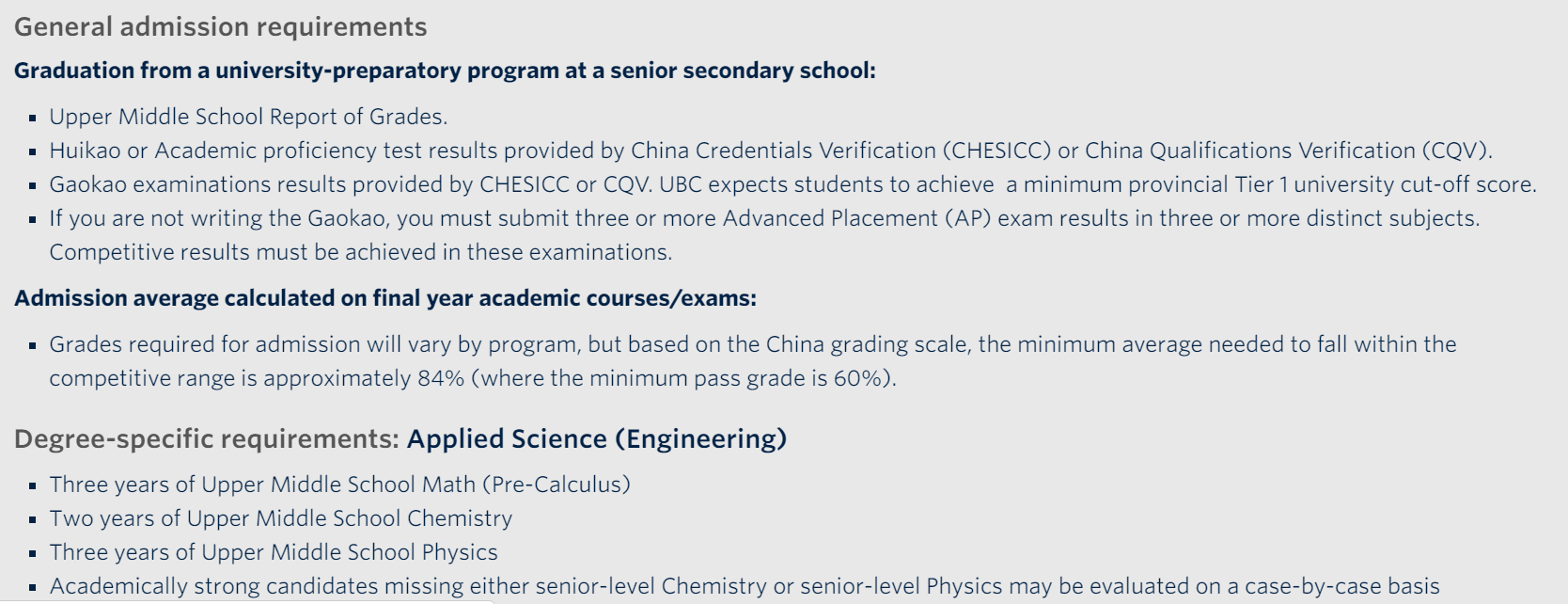Click the Applied Science (Engineering) heading text
Image resolution: width=1568 pixels, height=604 pixels.
[x=597, y=439]
